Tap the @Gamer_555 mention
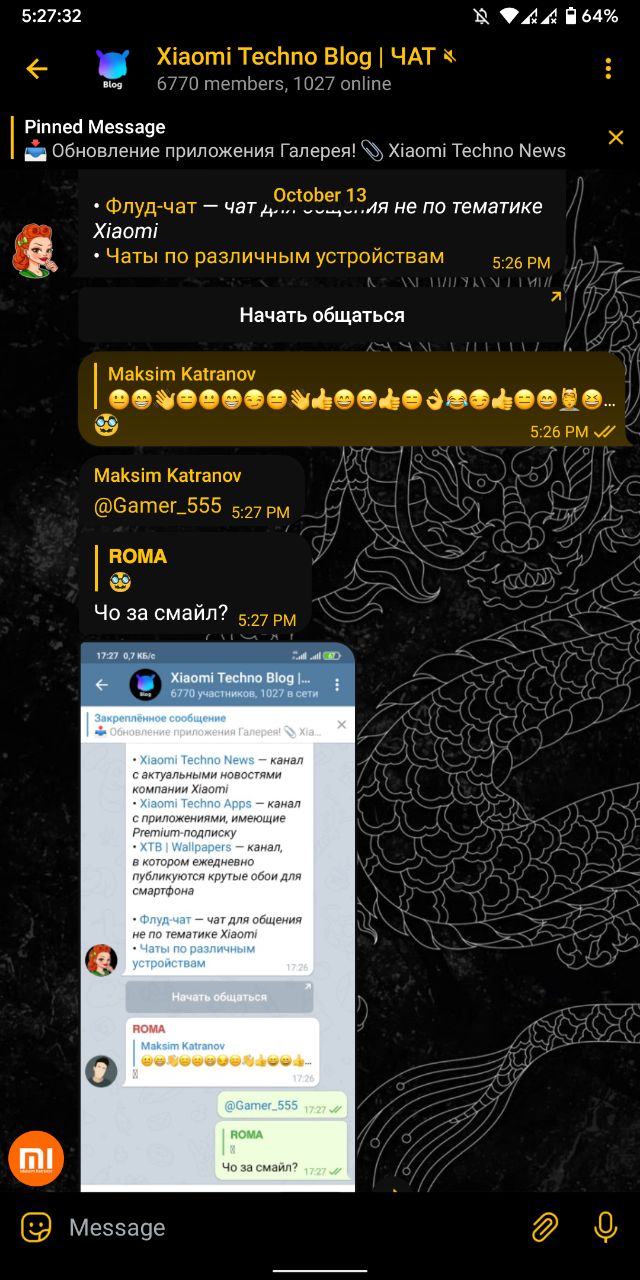This screenshot has height=1280, width=640. point(158,506)
